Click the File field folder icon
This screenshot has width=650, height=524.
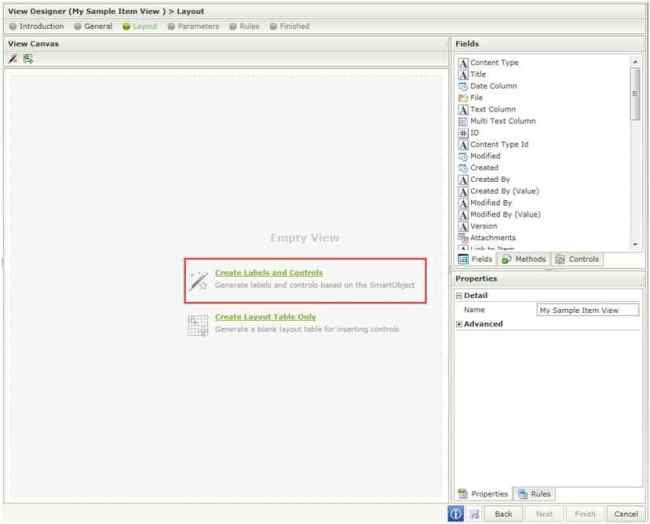click(x=463, y=98)
